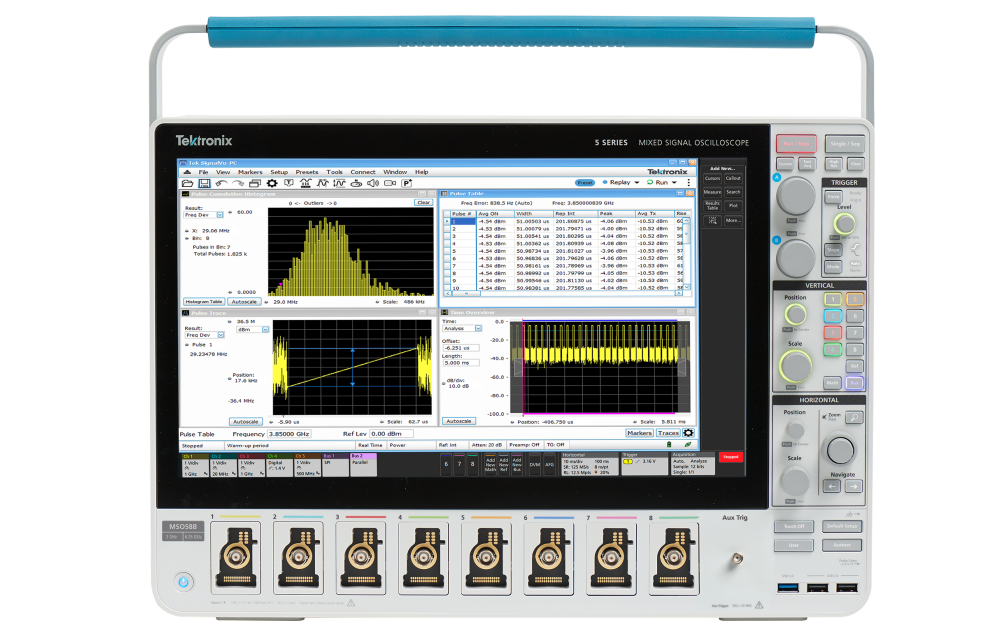
Task: Click the Zoom magnifier hardware button
Action: (854, 417)
